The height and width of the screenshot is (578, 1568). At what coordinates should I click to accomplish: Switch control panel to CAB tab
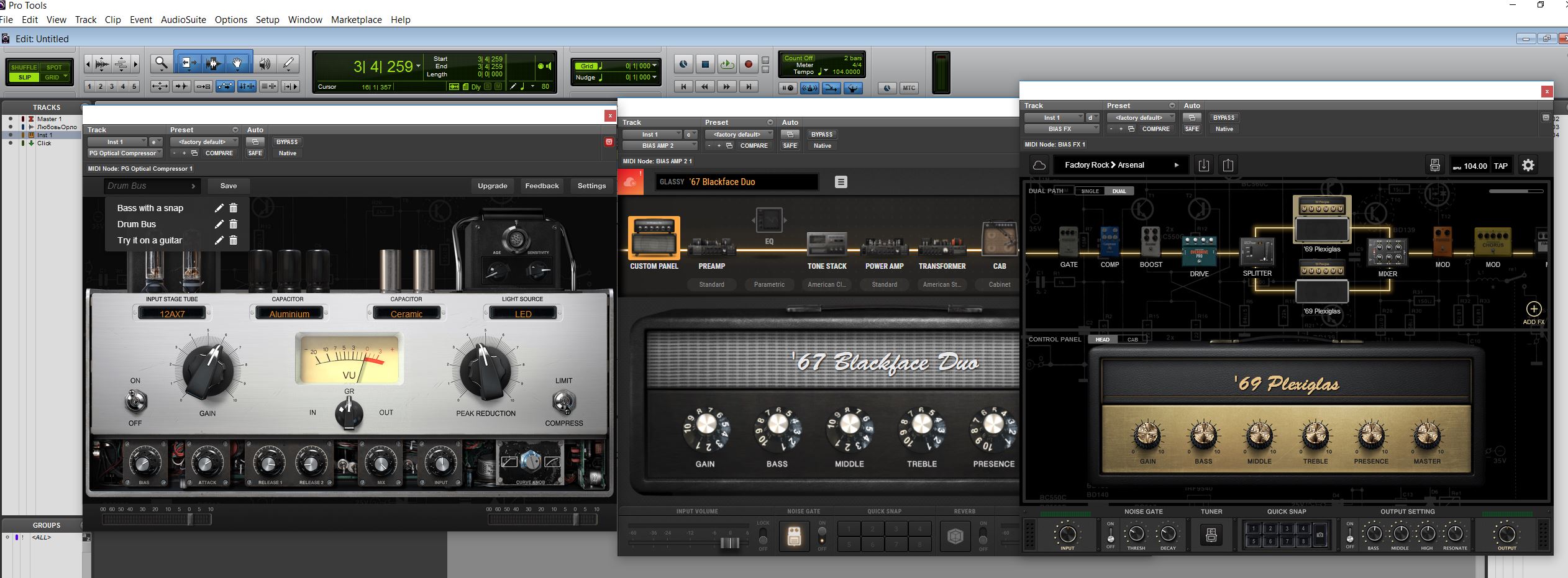click(x=1133, y=340)
